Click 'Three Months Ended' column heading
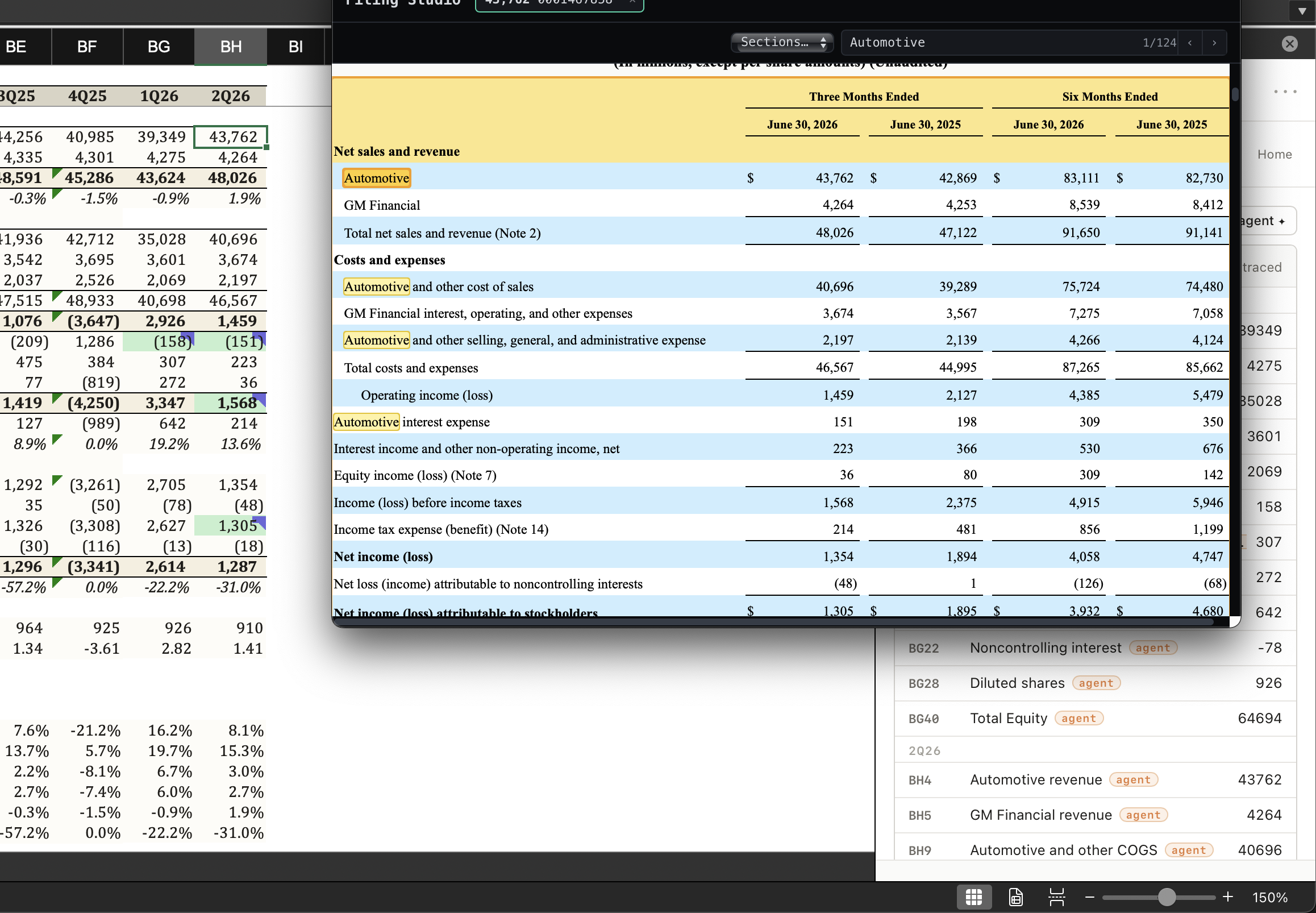 (864, 97)
